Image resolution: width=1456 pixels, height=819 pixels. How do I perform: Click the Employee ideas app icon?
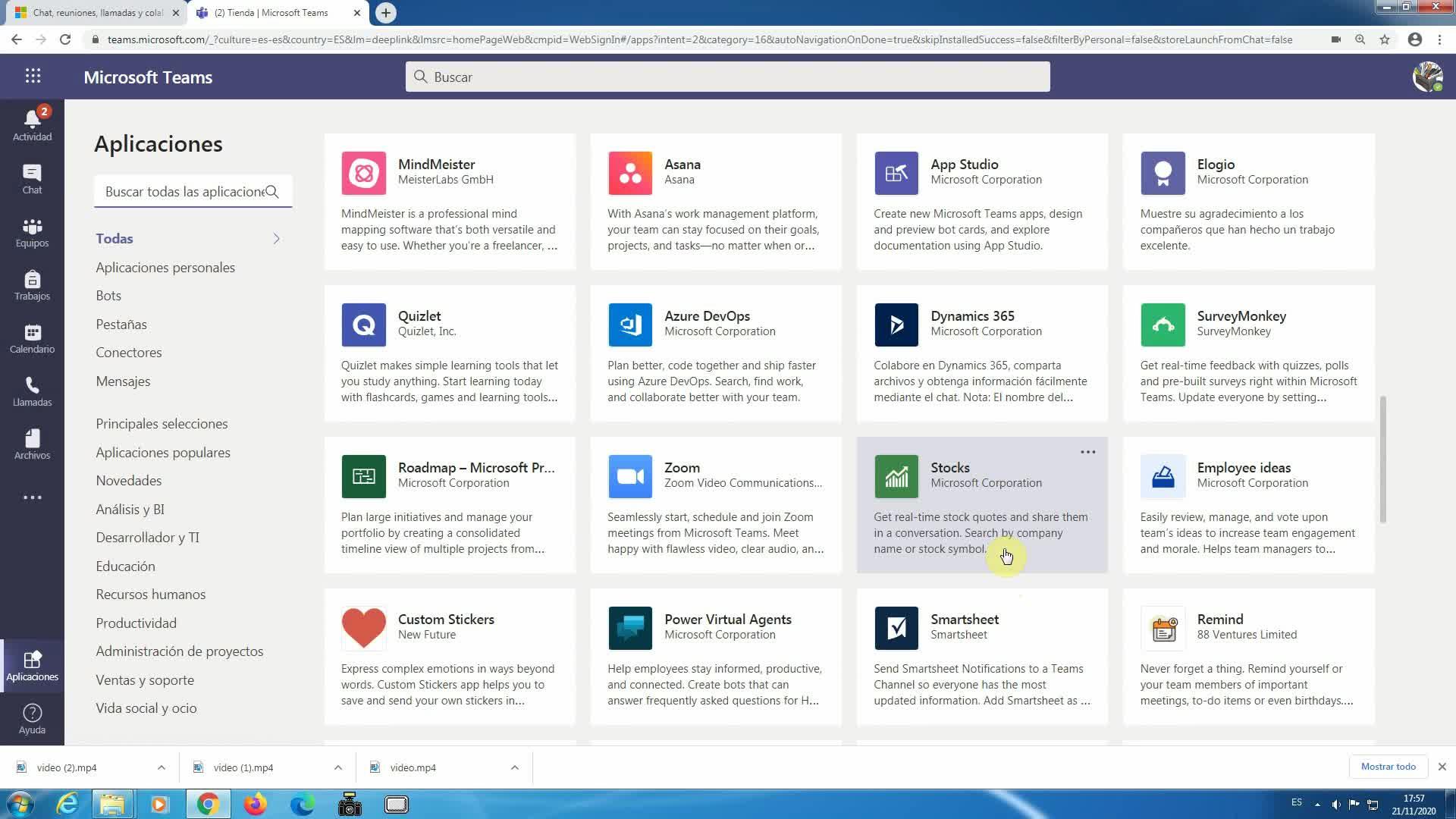[x=1163, y=476]
